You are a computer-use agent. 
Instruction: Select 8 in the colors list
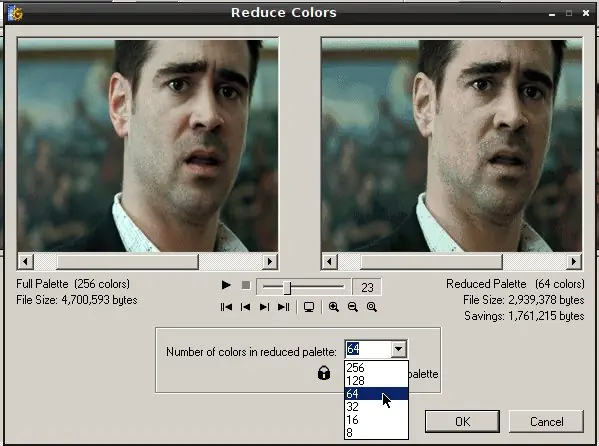click(x=376, y=433)
